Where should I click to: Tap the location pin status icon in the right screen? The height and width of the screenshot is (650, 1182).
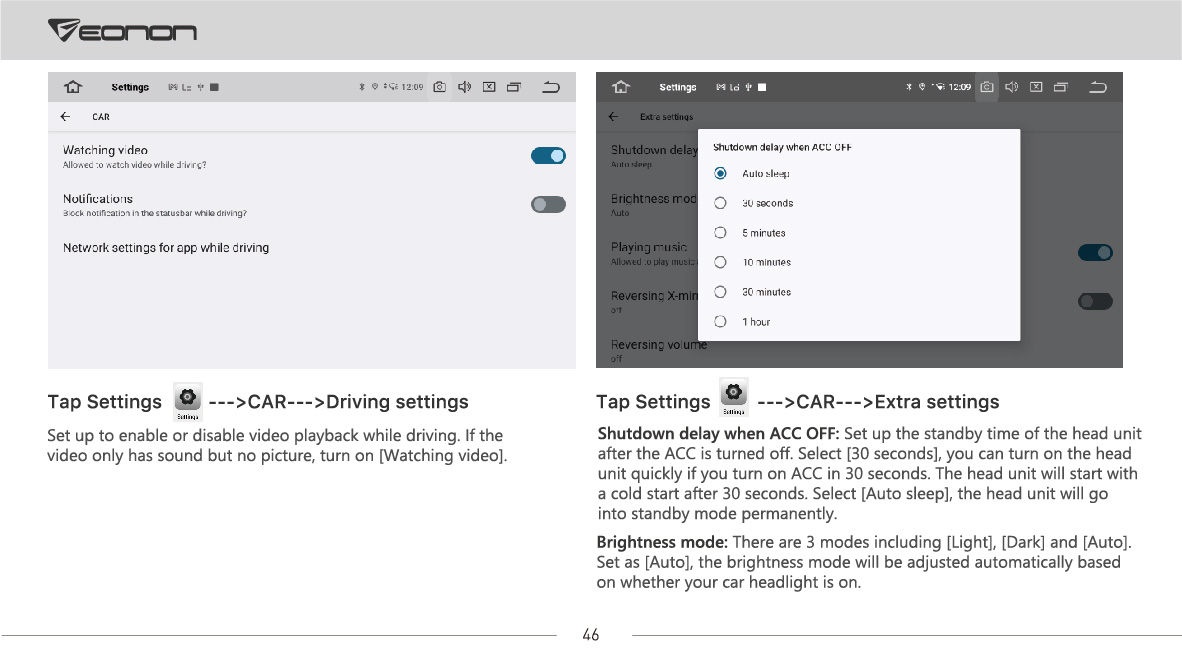(x=922, y=87)
